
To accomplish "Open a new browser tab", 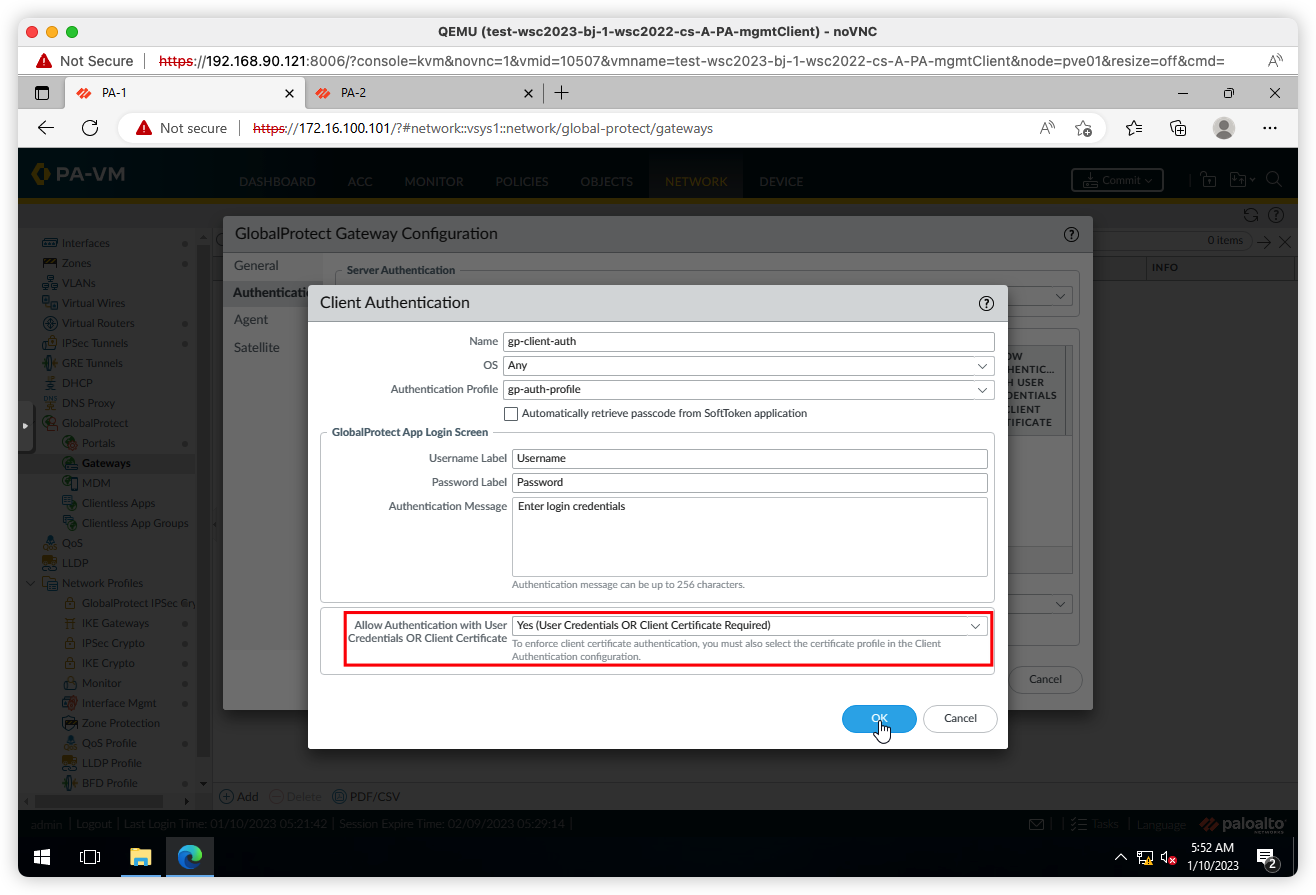I will click(561, 93).
